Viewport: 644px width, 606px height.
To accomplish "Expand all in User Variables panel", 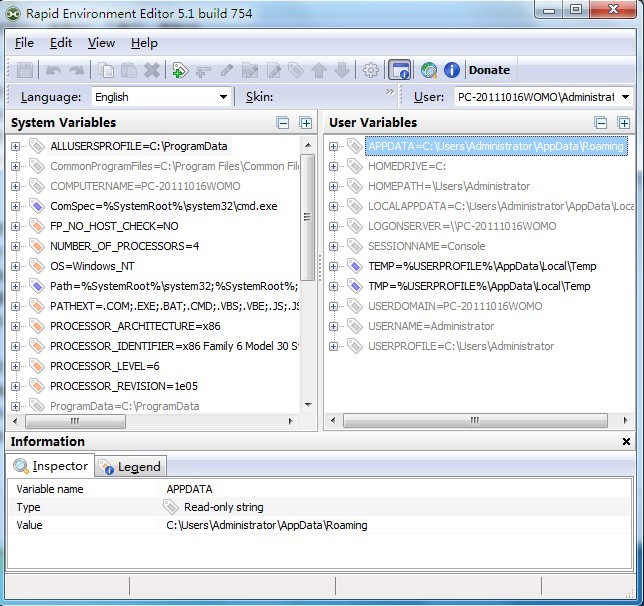I will 624,123.
